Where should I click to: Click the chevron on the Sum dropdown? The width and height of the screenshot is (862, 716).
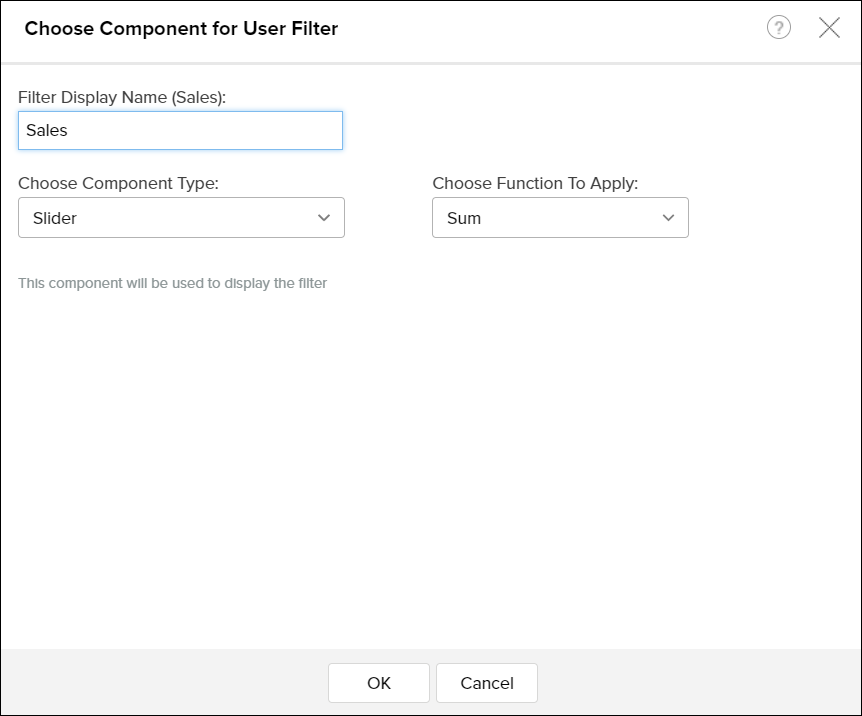coord(668,217)
